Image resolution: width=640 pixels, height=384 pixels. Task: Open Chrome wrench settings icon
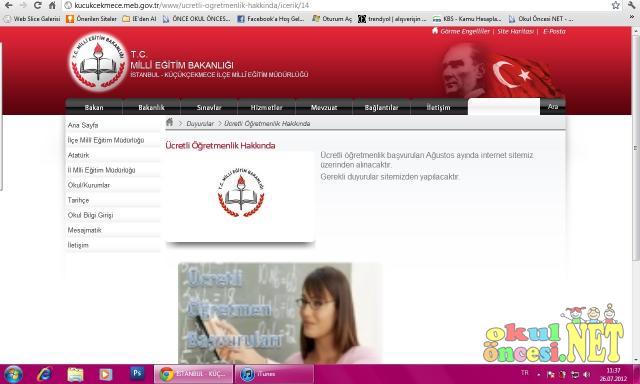click(632, 5)
